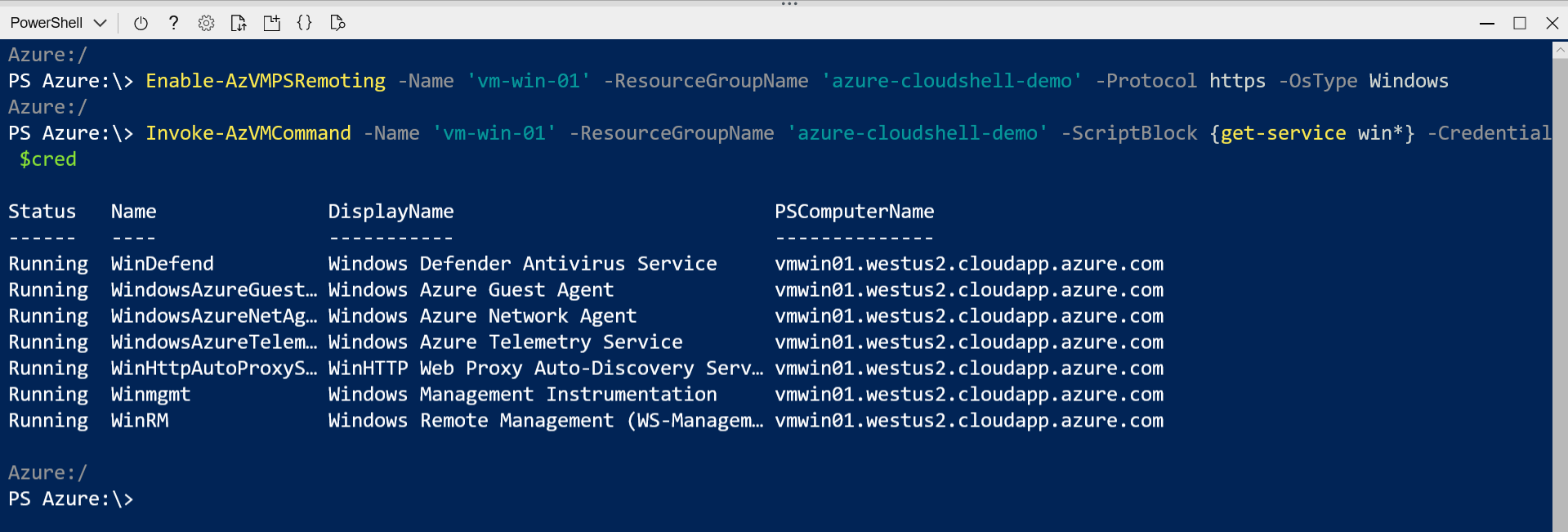This screenshot has height=532, width=1568.
Task: Click the Upload/Download files icon
Action: (239, 23)
